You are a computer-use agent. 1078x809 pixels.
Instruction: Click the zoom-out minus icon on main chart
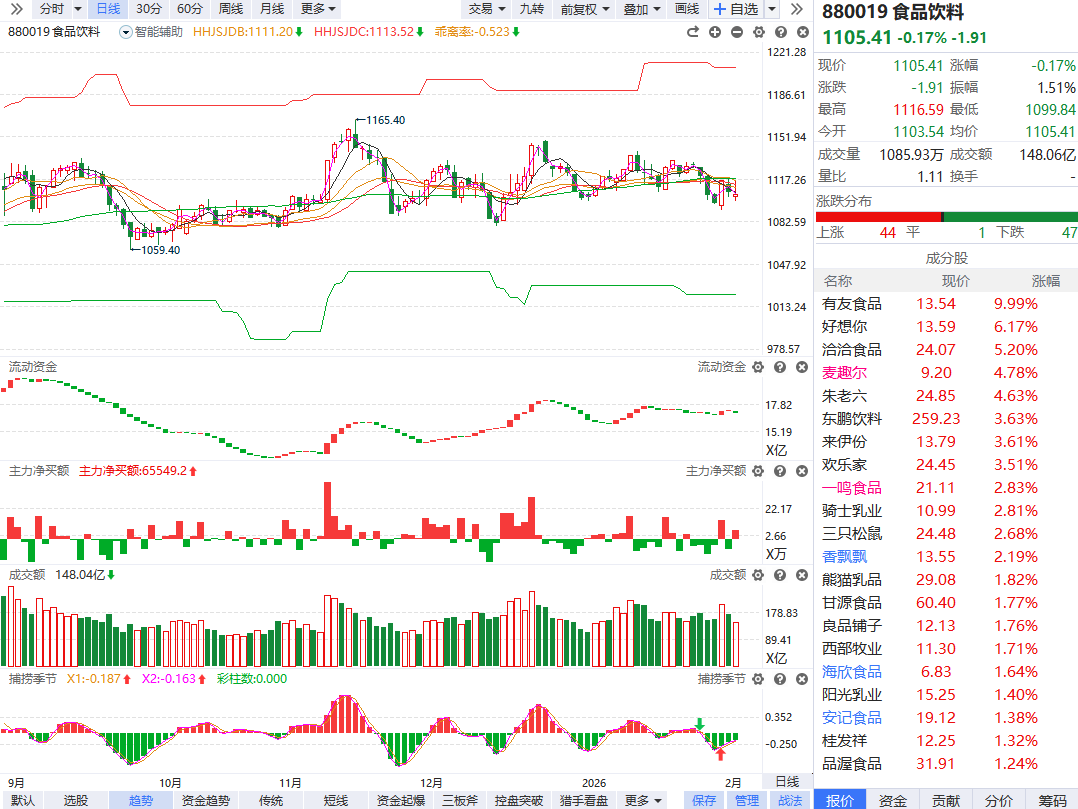coord(737,32)
